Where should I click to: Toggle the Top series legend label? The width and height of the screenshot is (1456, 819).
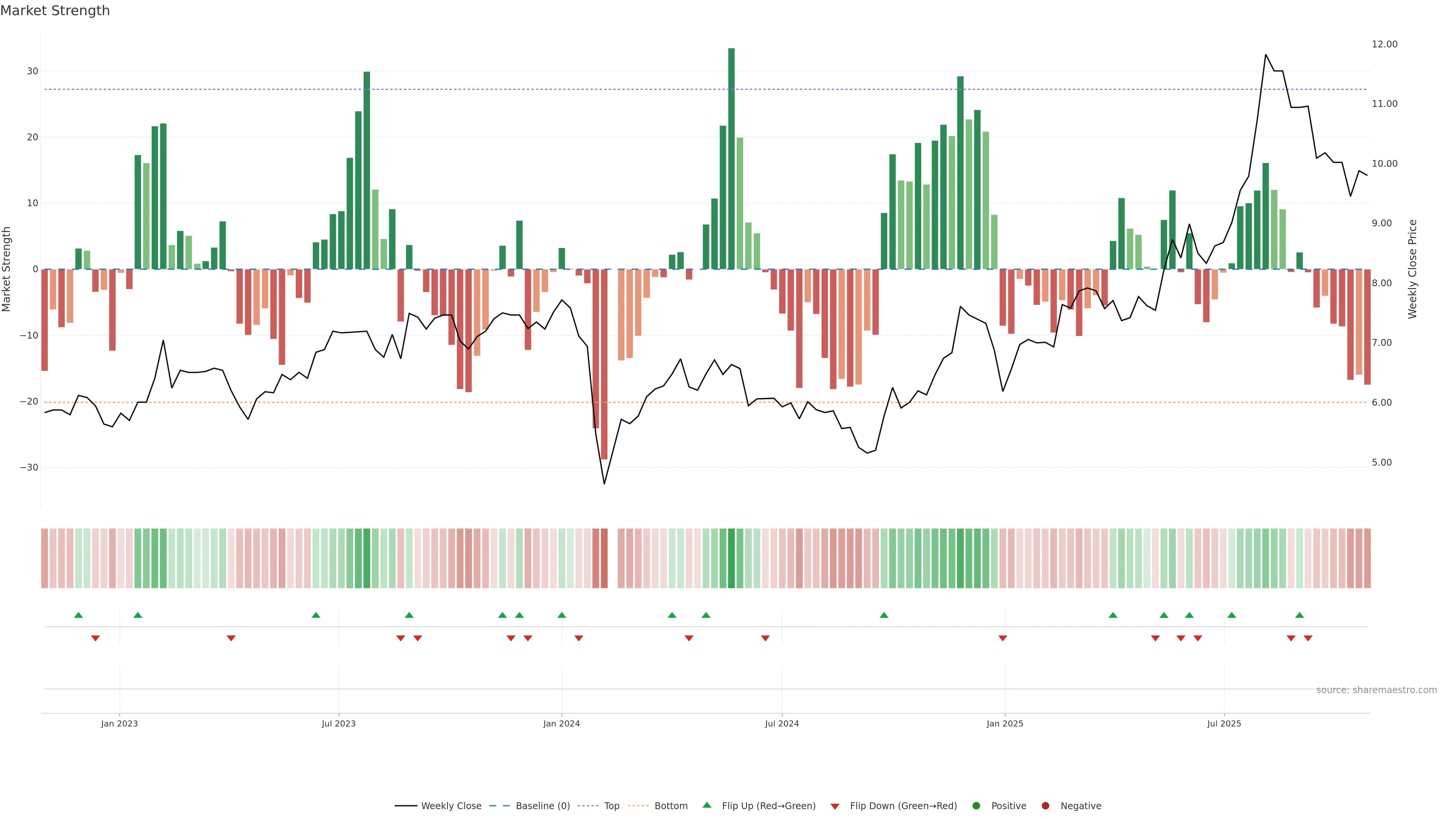[612, 805]
